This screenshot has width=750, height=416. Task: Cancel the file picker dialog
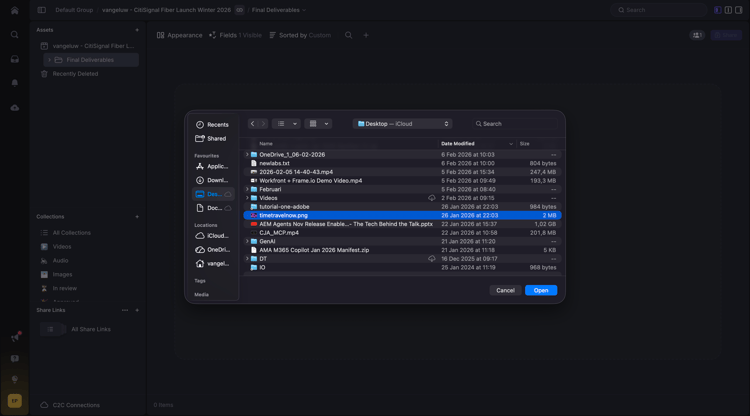point(505,290)
